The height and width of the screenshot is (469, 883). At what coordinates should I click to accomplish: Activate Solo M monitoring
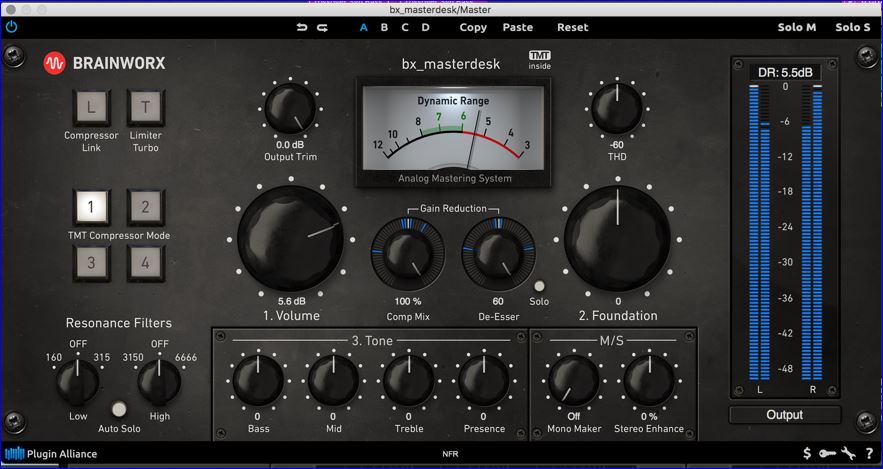[797, 27]
